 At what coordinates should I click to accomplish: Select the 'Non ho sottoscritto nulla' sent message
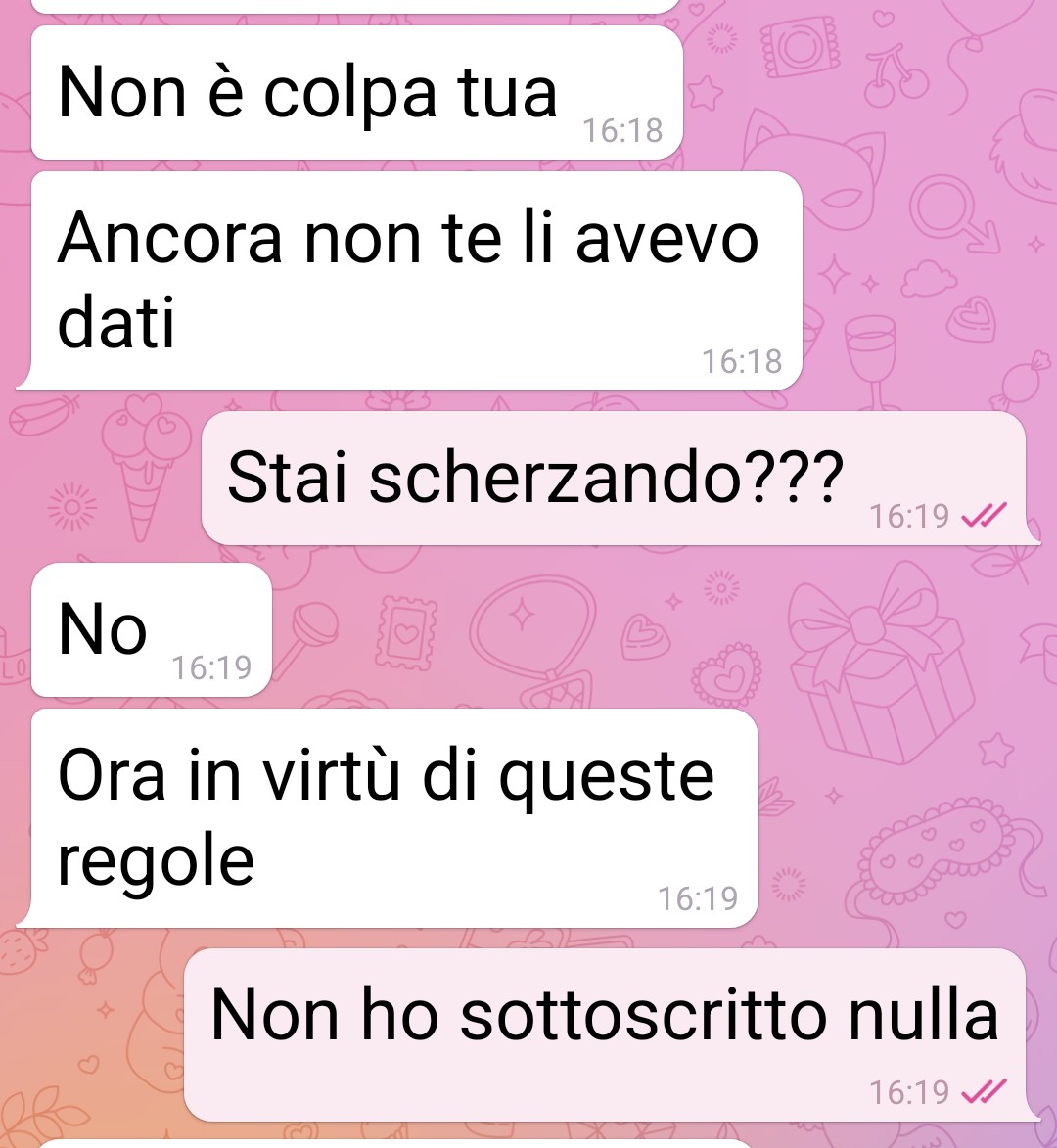(x=612, y=1034)
